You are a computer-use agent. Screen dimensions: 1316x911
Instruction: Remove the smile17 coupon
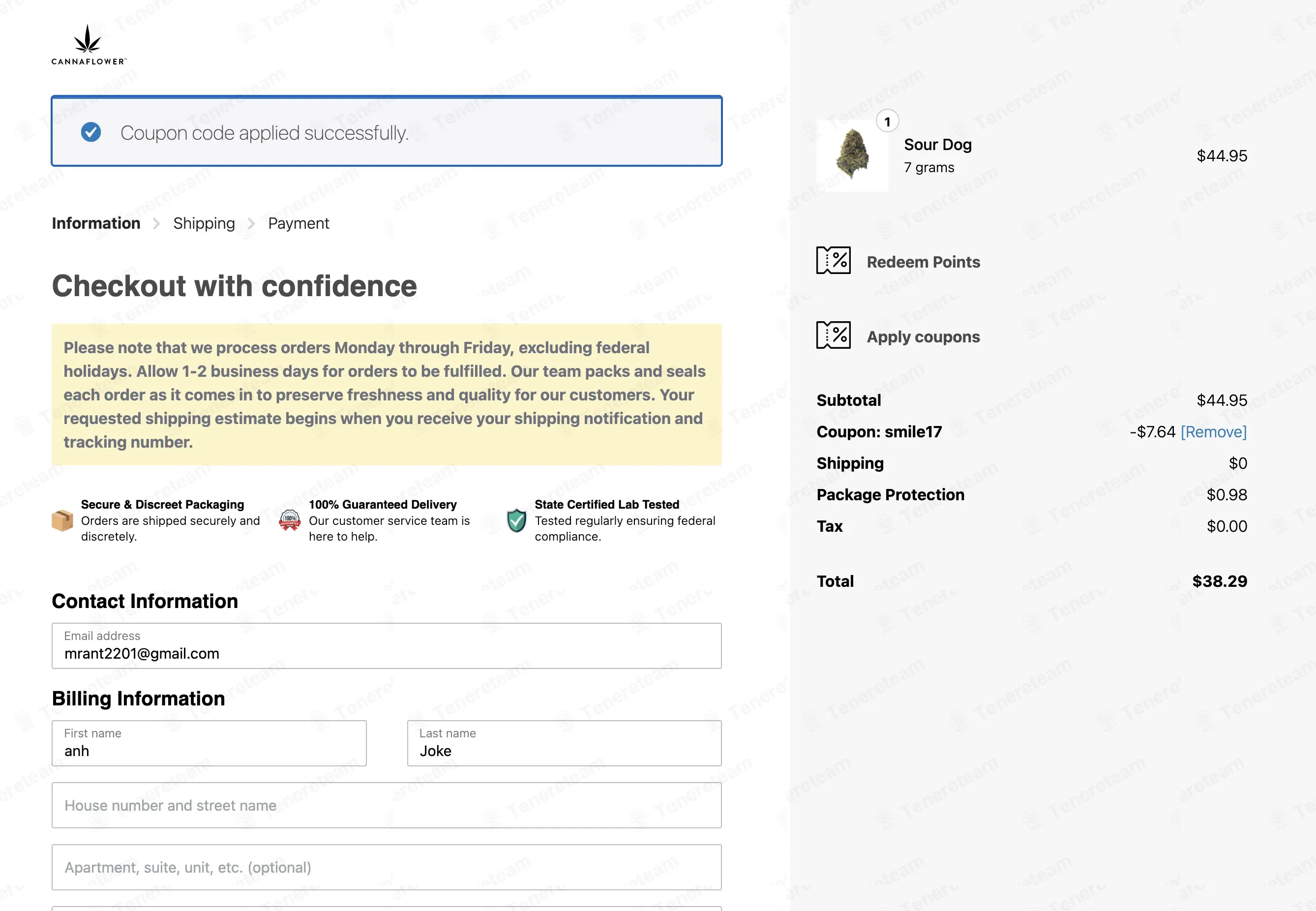click(x=1213, y=432)
